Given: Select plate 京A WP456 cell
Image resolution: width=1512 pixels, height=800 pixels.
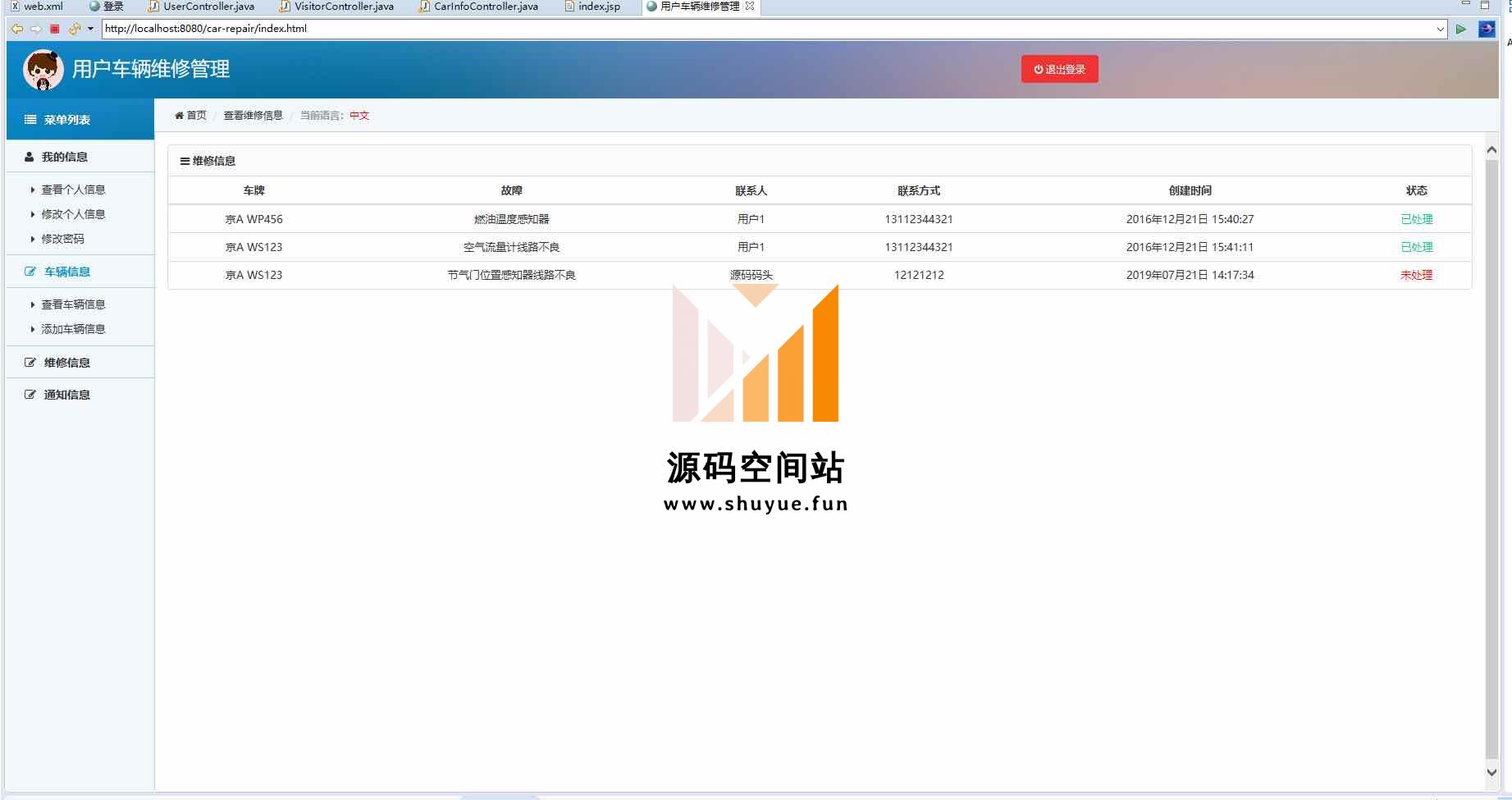Looking at the screenshot, I should tap(254, 219).
